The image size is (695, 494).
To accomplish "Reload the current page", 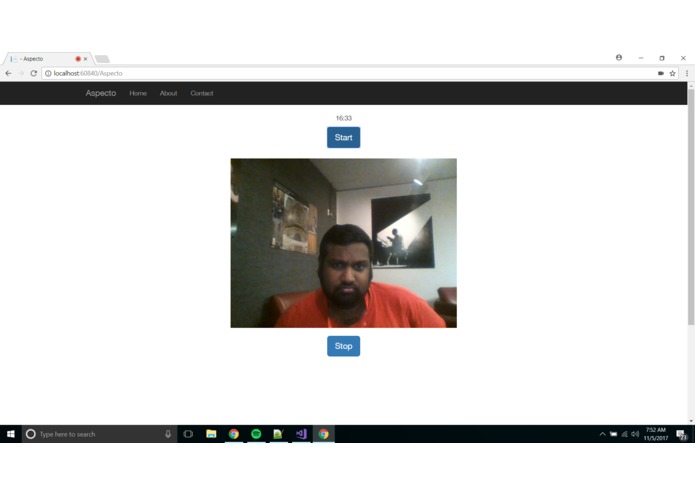I will (34, 73).
